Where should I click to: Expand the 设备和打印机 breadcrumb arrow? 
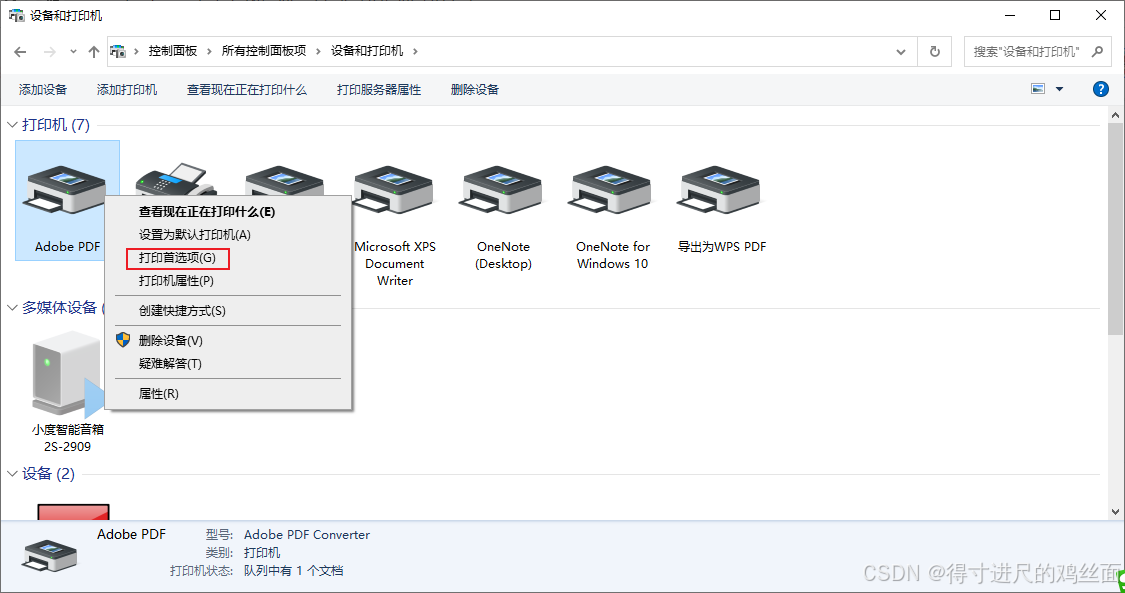click(415, 52)
